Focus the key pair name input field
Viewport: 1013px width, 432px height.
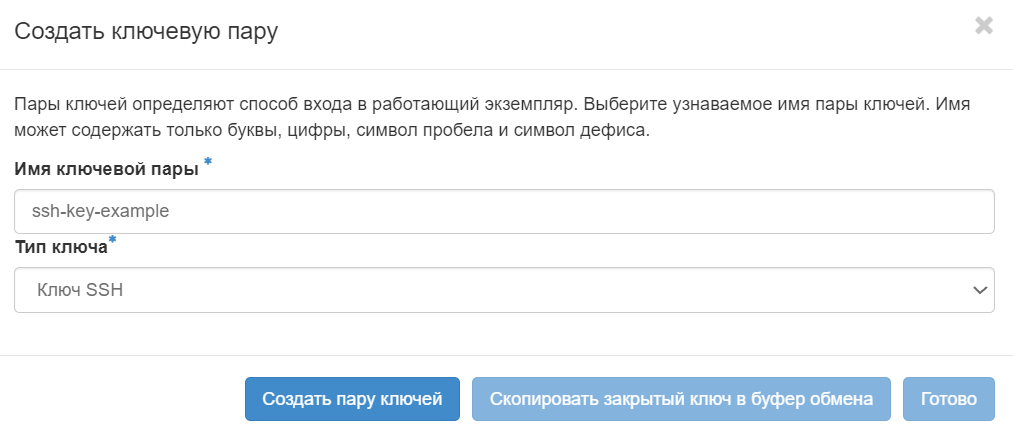pyautogui.click(x=504, y=212)
